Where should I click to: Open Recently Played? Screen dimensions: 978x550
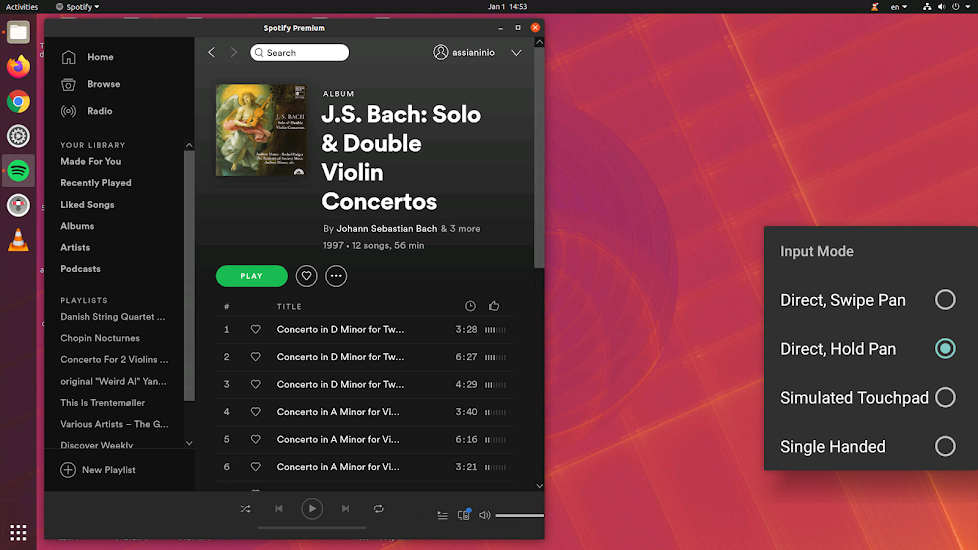96,183
